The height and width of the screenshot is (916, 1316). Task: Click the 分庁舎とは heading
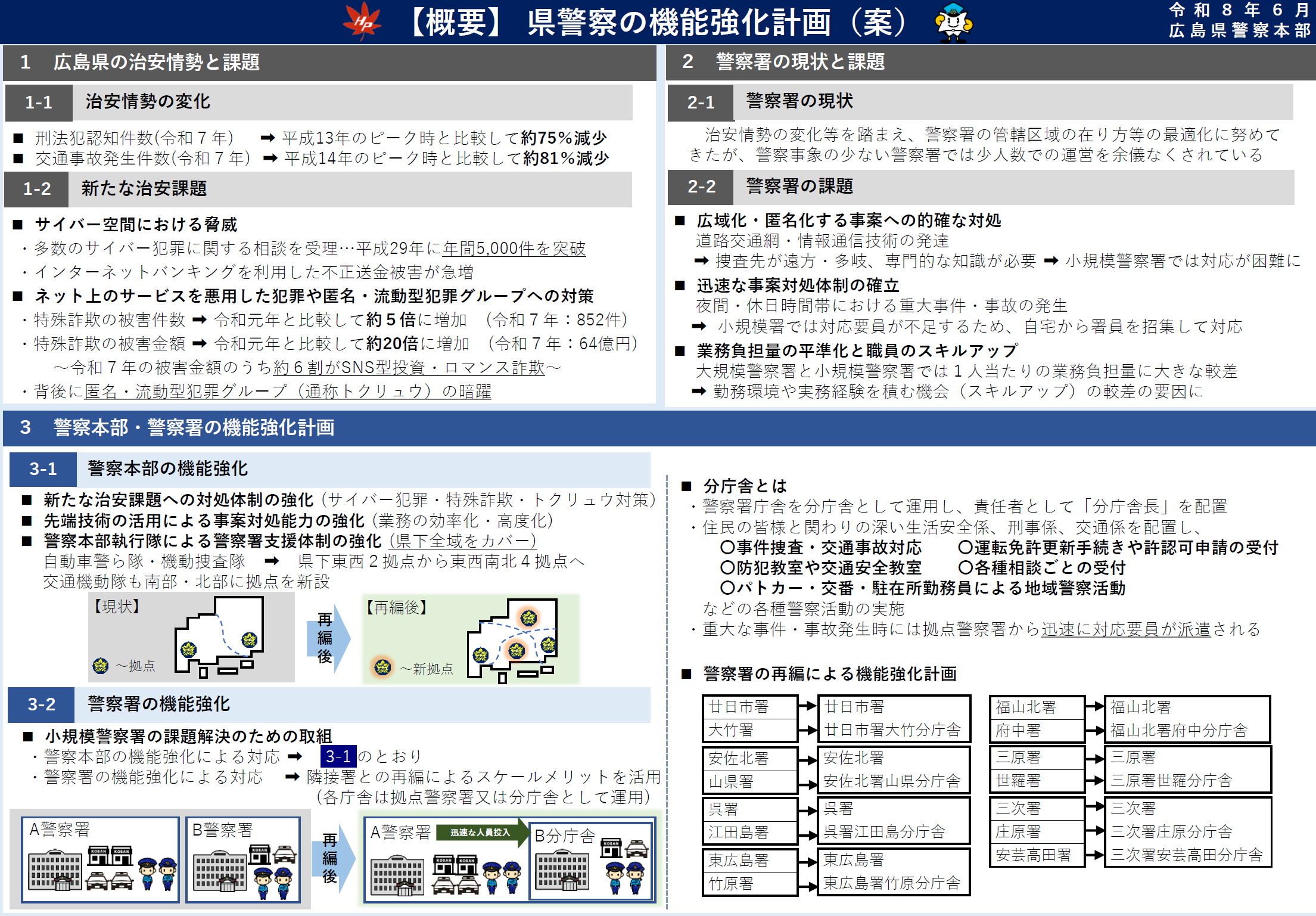point(745,486)
